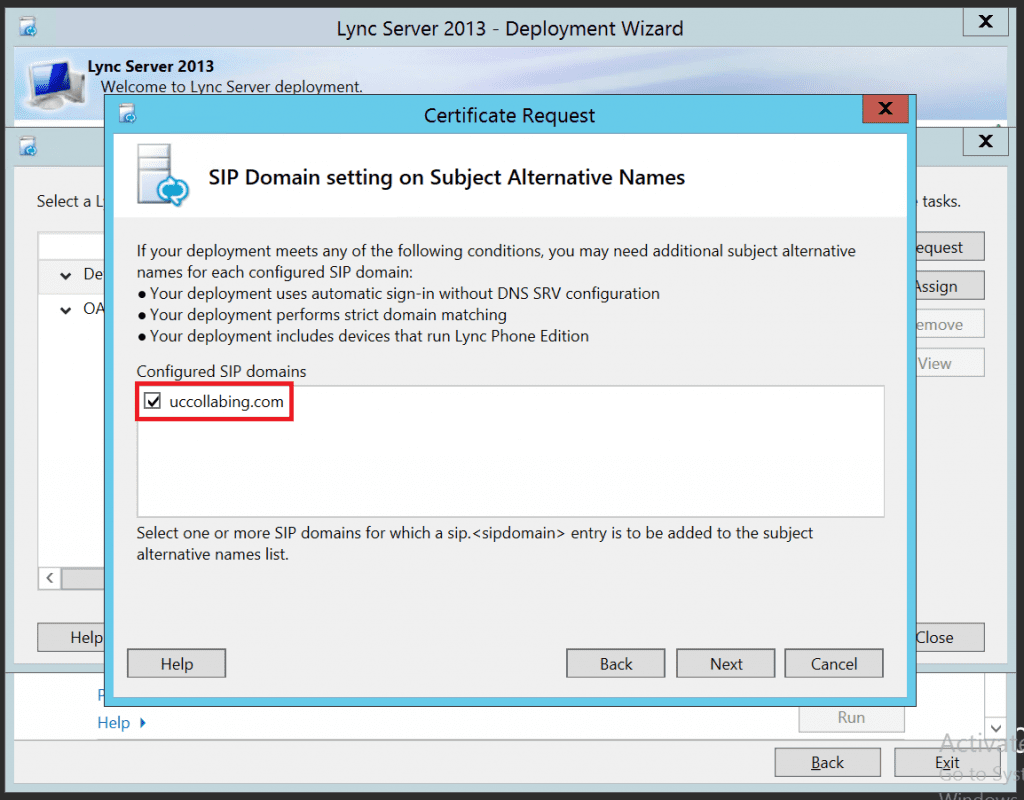Cancel the Certificate Request dialog
The height and width of the screenshot is (800, 1024).
pos(833,664)
